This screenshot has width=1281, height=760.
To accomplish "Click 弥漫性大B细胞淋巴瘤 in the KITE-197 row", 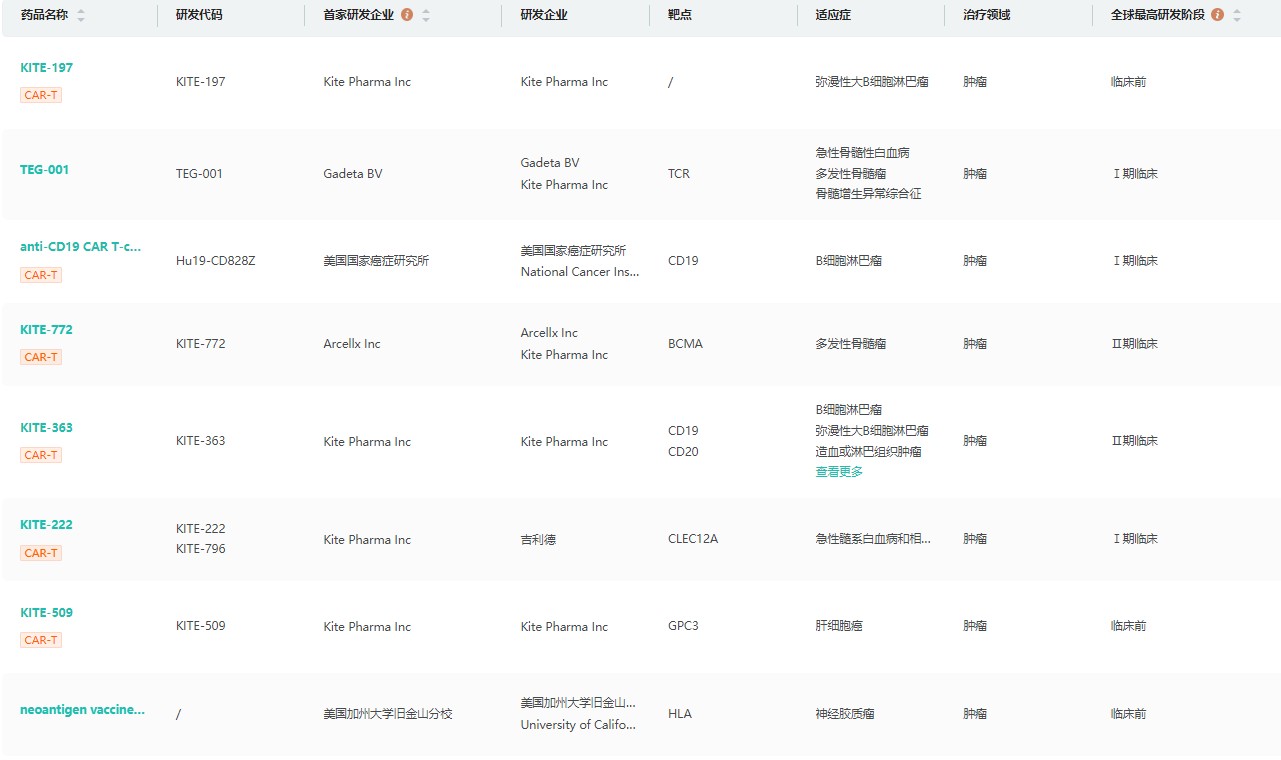I will [872, 82].
